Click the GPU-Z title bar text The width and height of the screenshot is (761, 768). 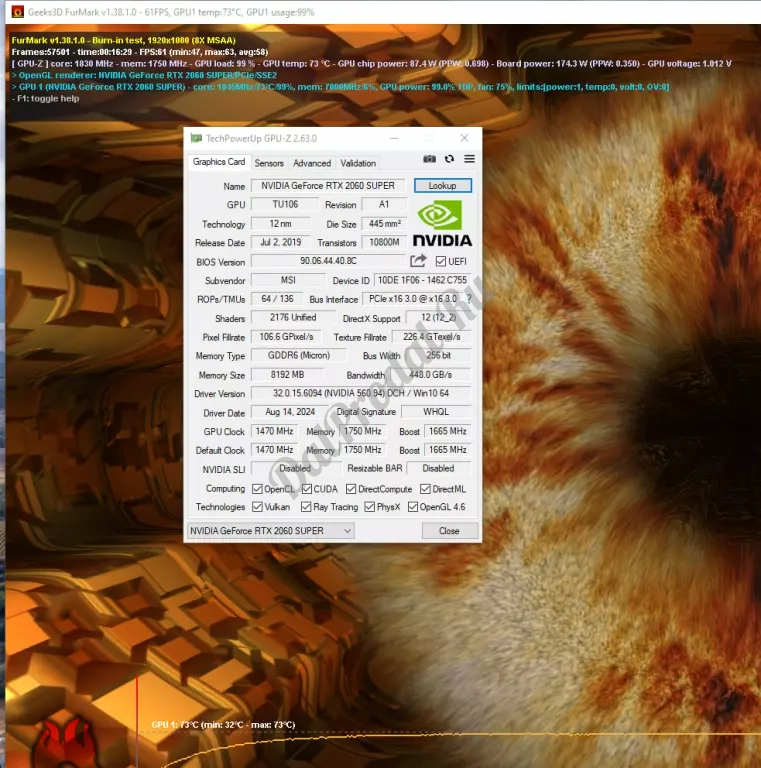pos(262,139)
